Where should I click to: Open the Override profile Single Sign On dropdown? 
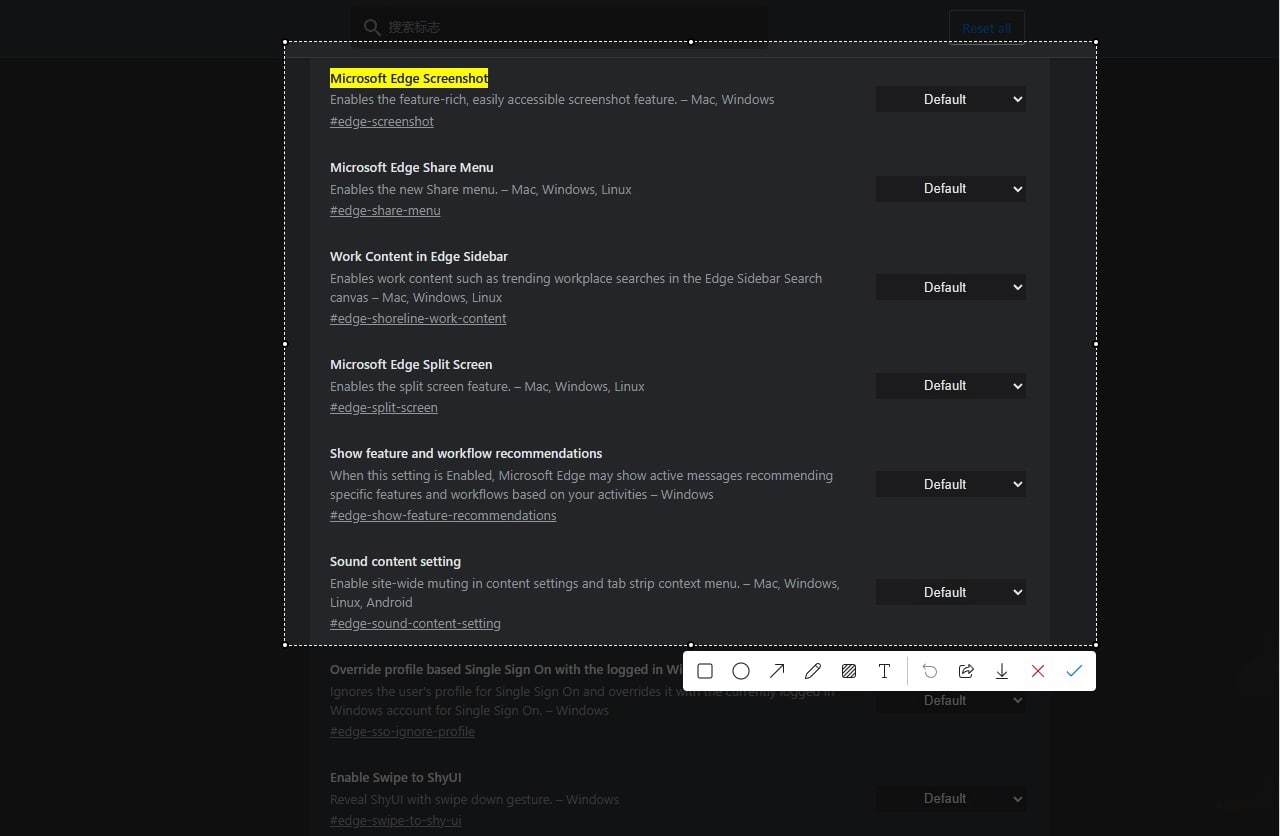[951, 700]
